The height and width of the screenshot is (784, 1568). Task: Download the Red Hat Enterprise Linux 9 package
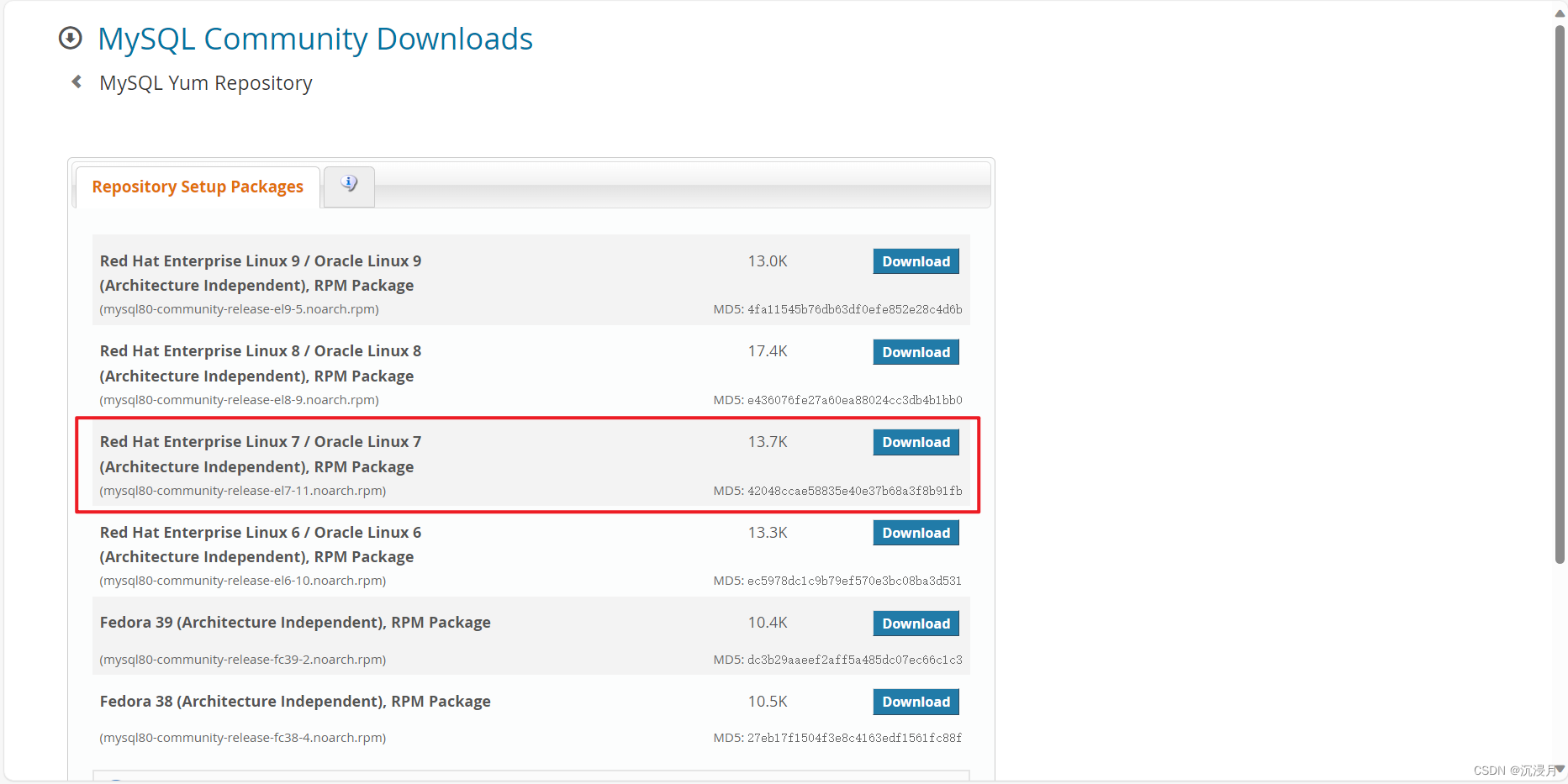pyautogui.click(x=916, y=261)
